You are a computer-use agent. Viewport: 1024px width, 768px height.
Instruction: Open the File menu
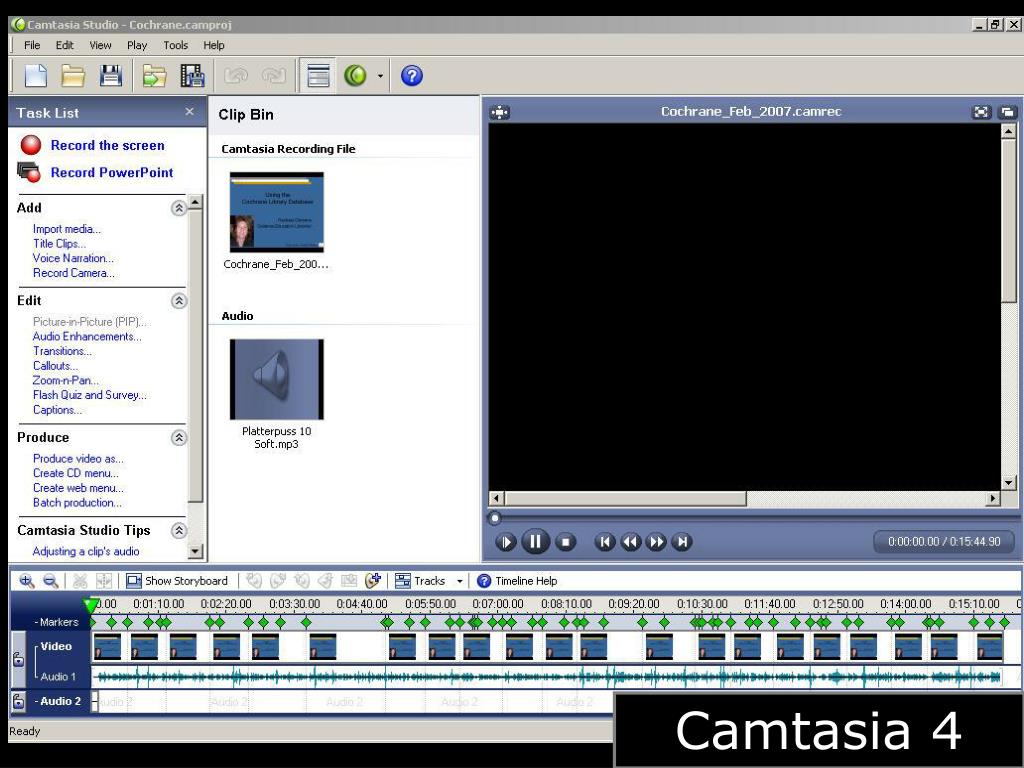[x=32, y=45]
